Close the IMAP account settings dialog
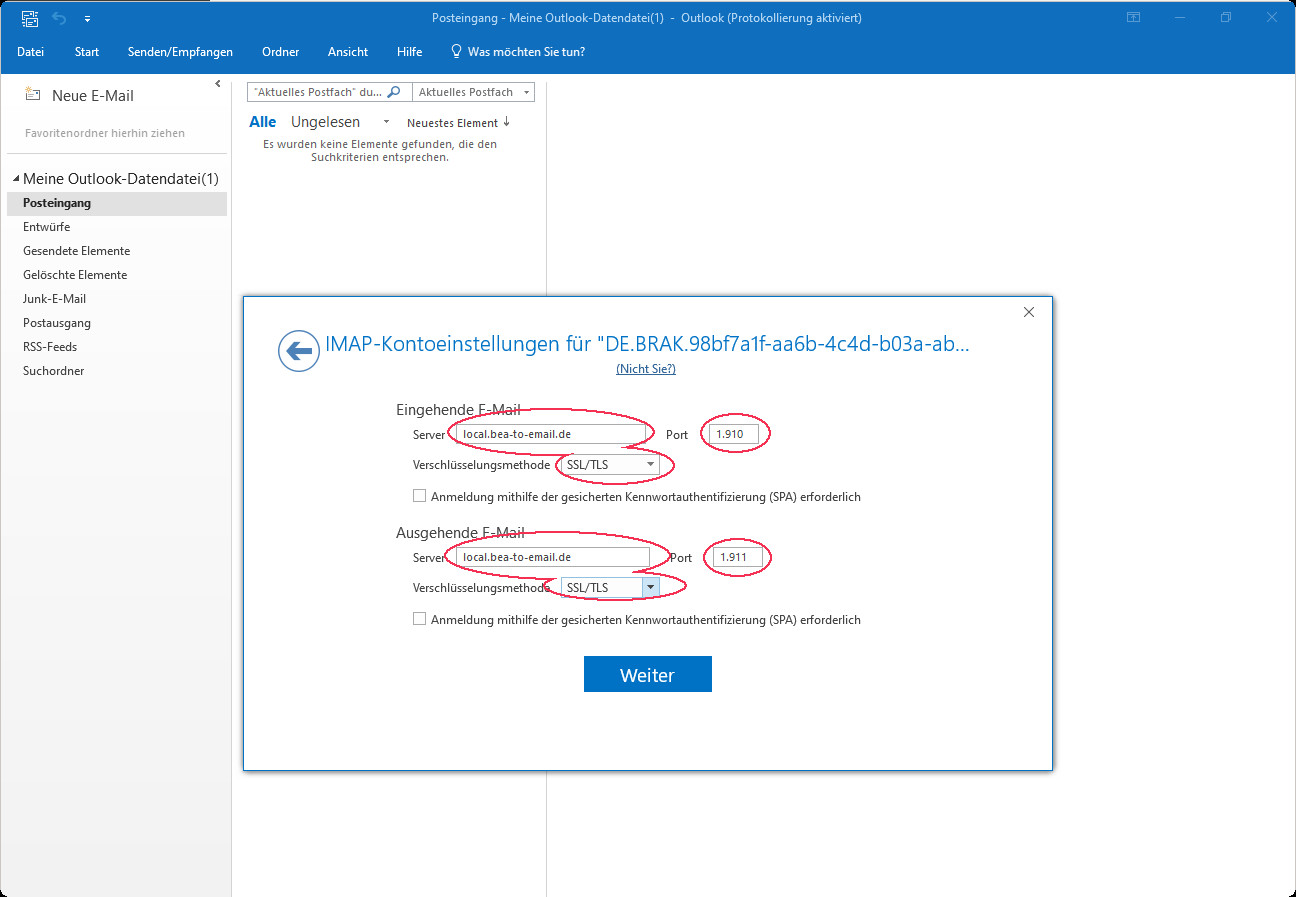This screenshot has height=897, width=1296. 1029,312
